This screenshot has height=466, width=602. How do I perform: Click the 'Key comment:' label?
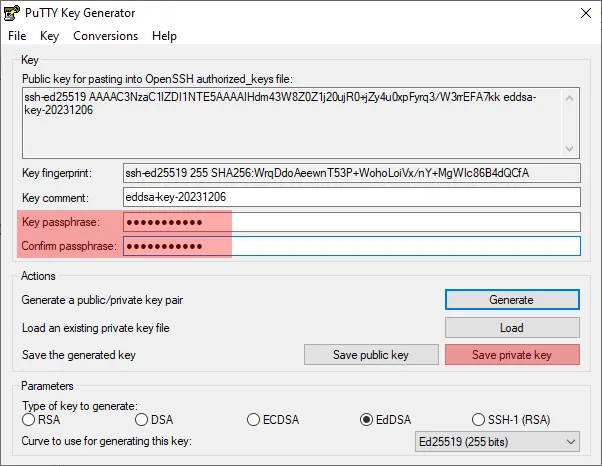(55, 198)
